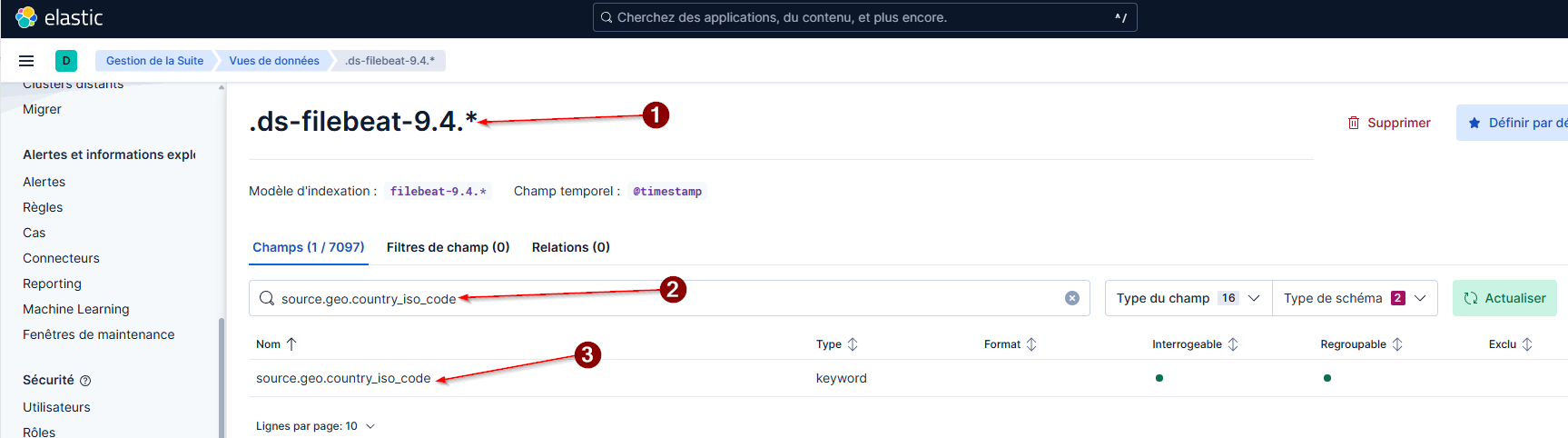This screenshot has width=1568, height=438.
Task: Click the Elastic logo
Action: 59,17
